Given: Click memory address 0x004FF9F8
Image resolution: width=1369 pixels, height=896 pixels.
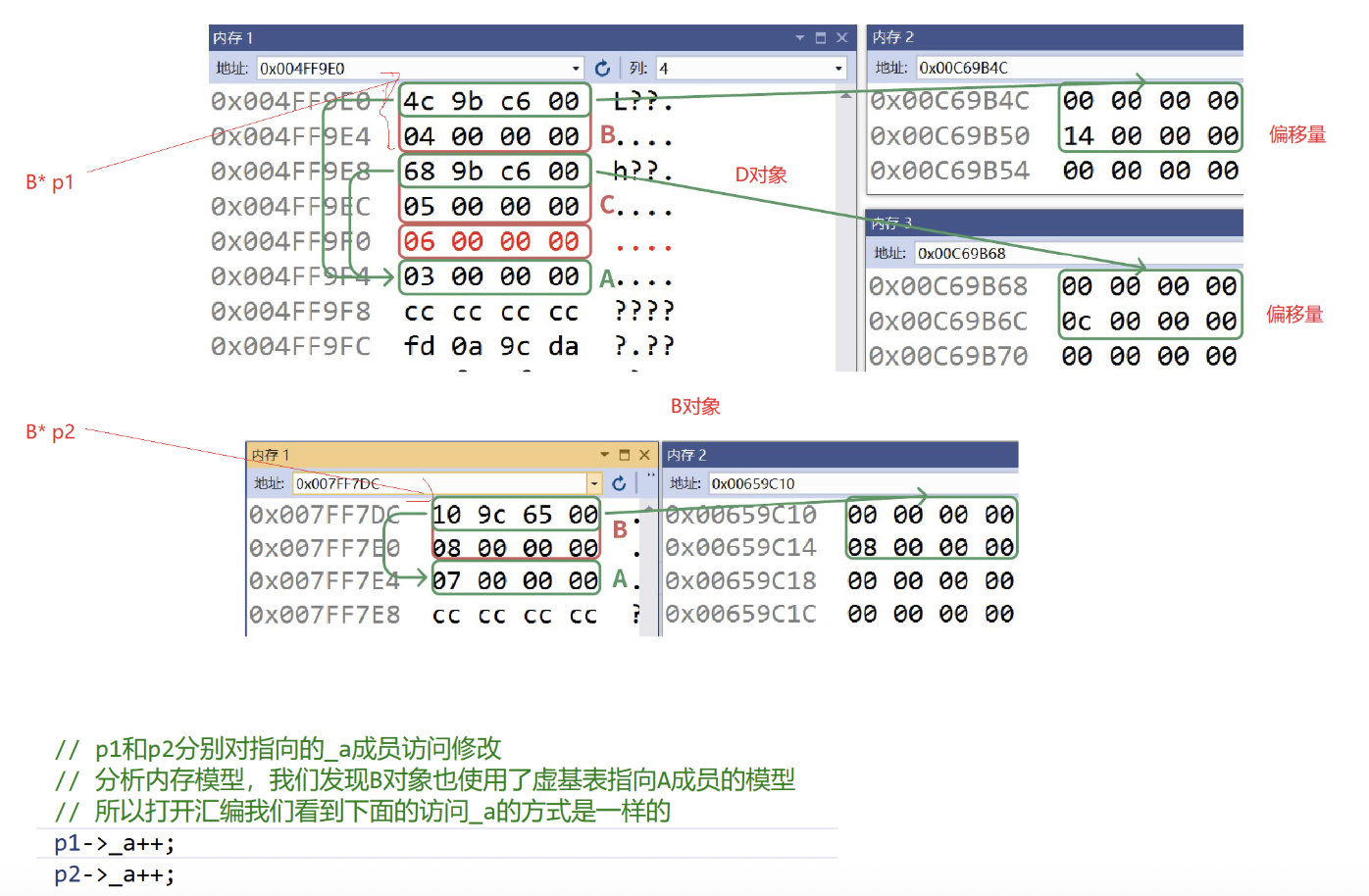Looking at the screenshot, I should (290, 312).
